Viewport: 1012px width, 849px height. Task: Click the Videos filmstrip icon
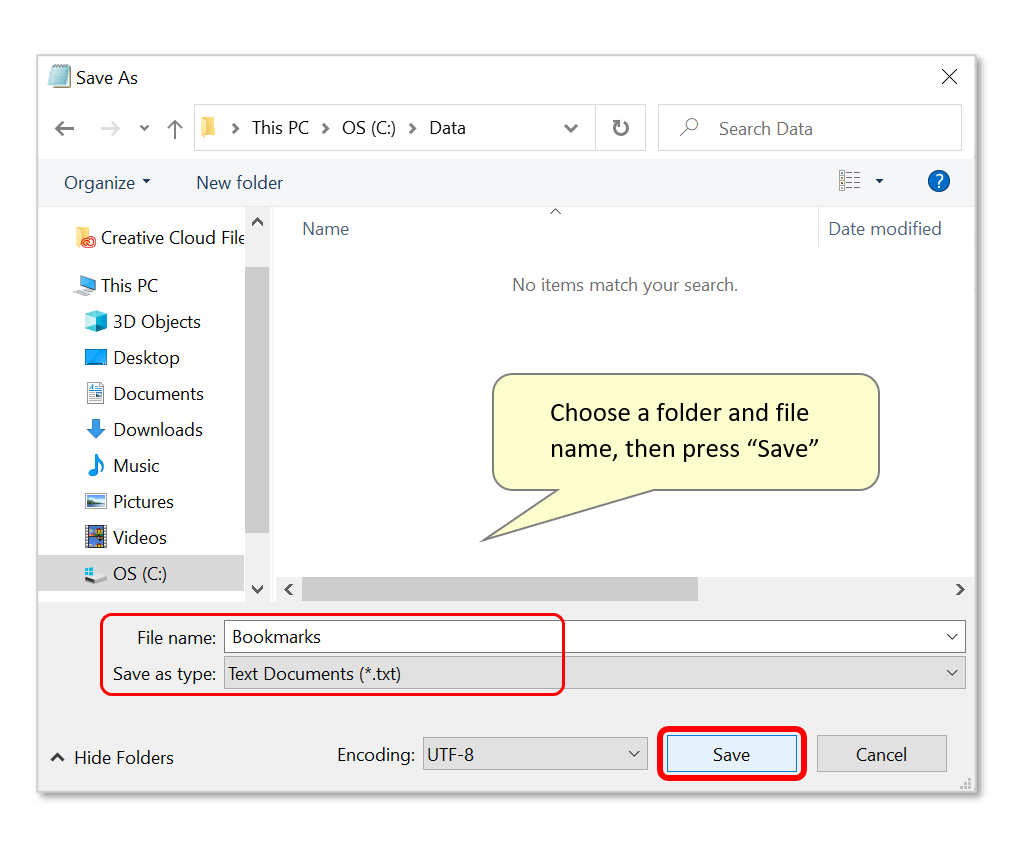point(96,537)
